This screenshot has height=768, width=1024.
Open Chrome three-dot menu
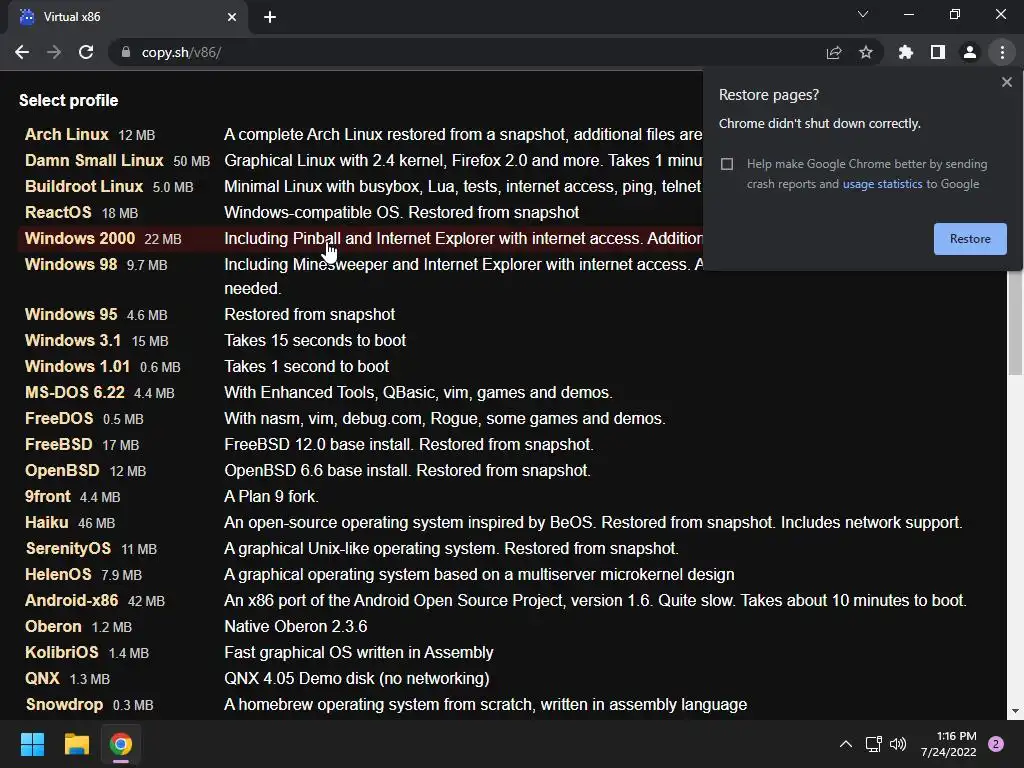(x=1002, y=52)
